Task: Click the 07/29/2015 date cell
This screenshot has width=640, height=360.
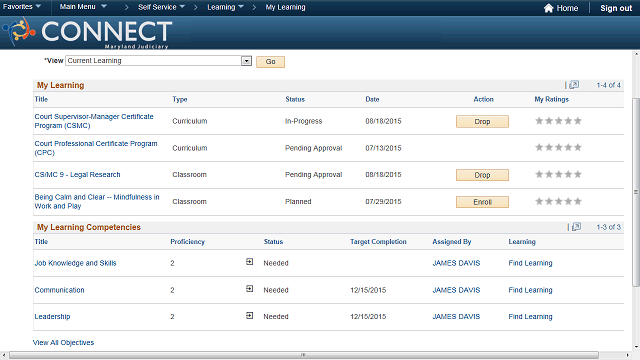Action: tap(383, 202)
